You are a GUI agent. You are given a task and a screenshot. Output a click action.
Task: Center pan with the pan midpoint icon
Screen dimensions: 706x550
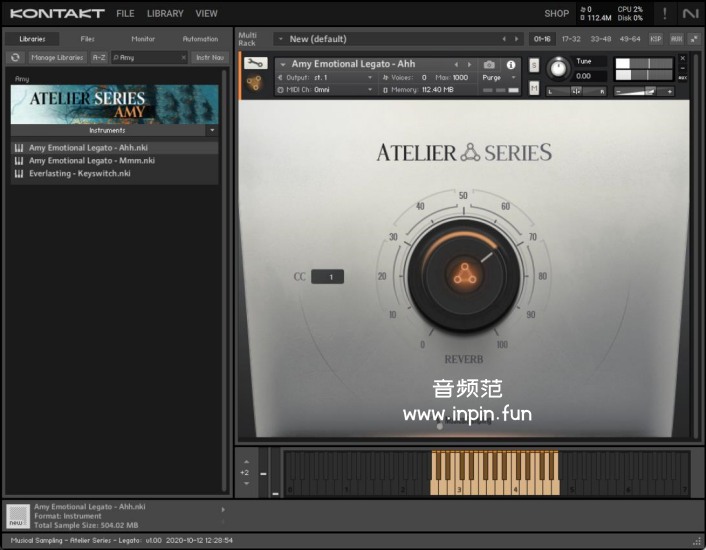tap(576, 91)
